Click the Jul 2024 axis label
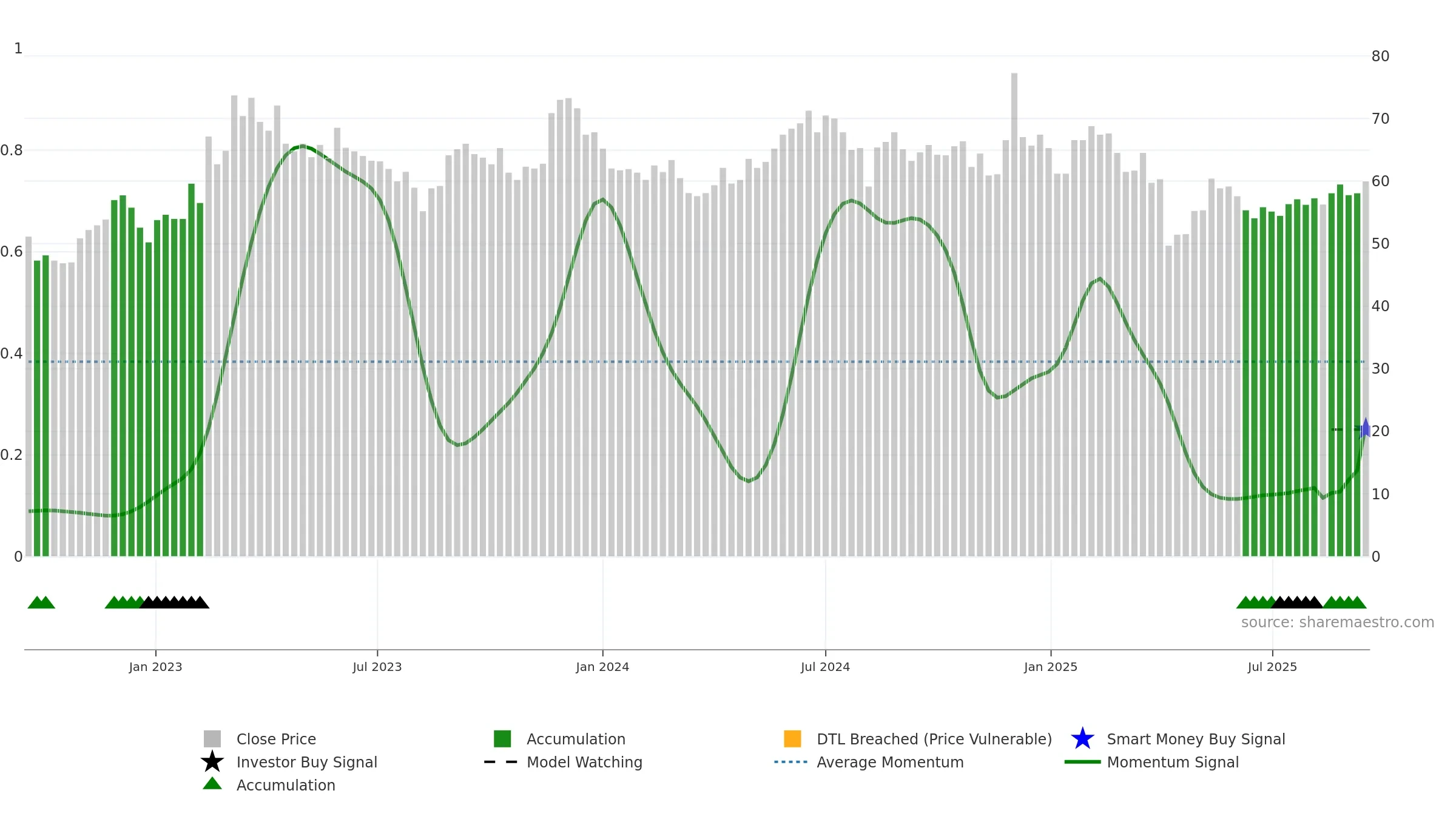The height and width of the screenshot is (819, 1456). [x=825, y=667]
